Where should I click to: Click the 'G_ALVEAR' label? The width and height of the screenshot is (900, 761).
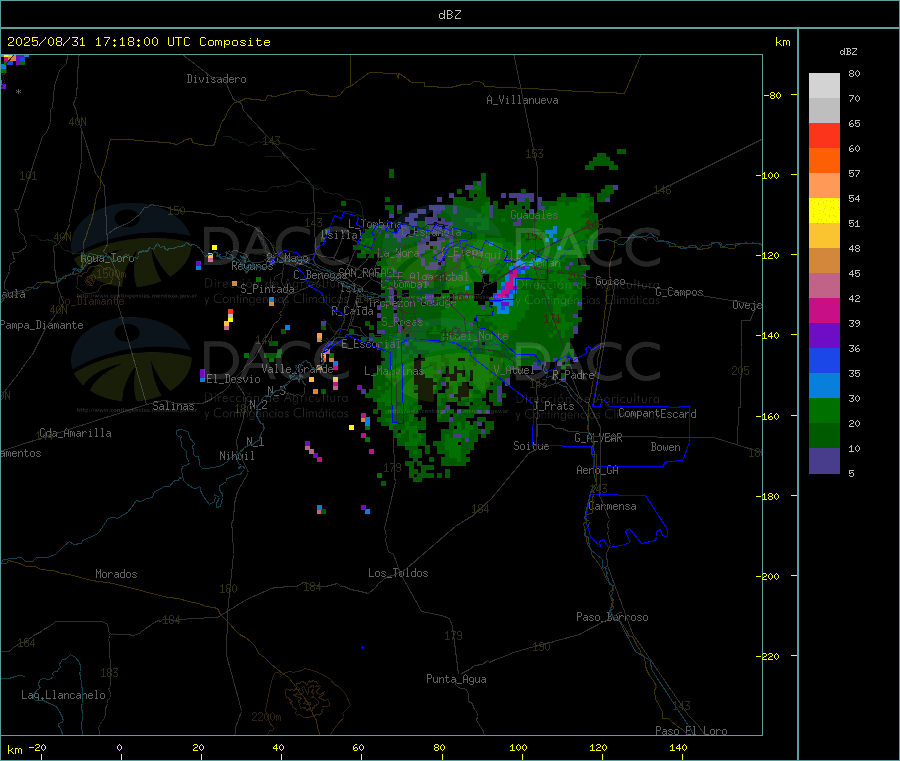[x=599, y=438]
